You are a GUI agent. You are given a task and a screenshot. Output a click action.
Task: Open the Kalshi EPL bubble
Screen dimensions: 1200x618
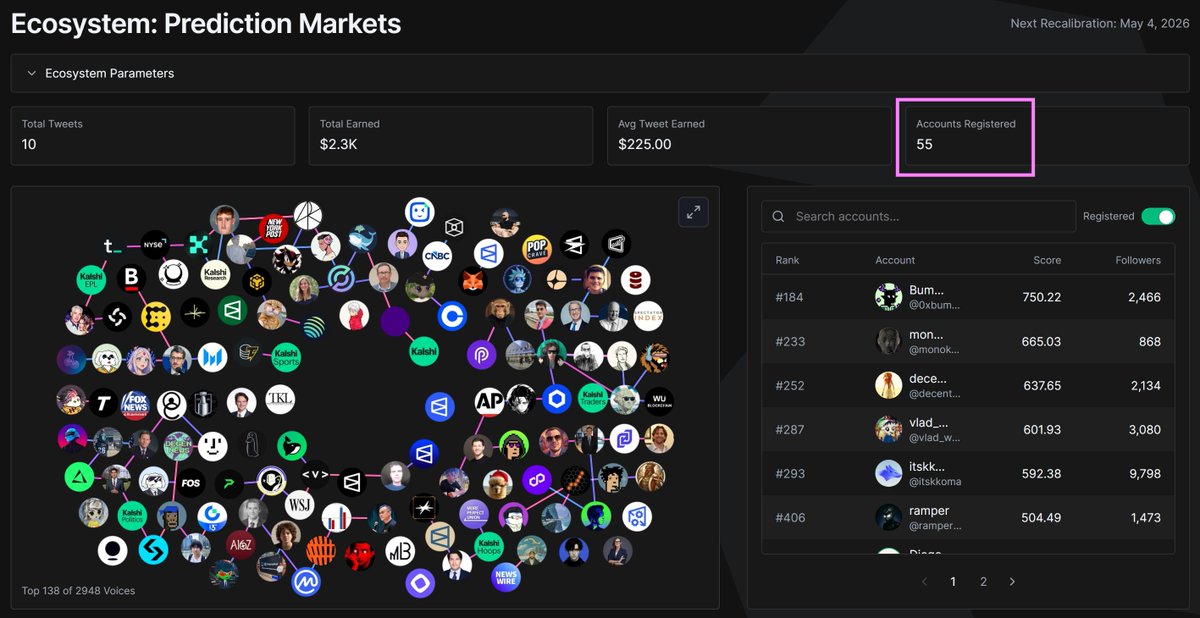coord(92,279)
